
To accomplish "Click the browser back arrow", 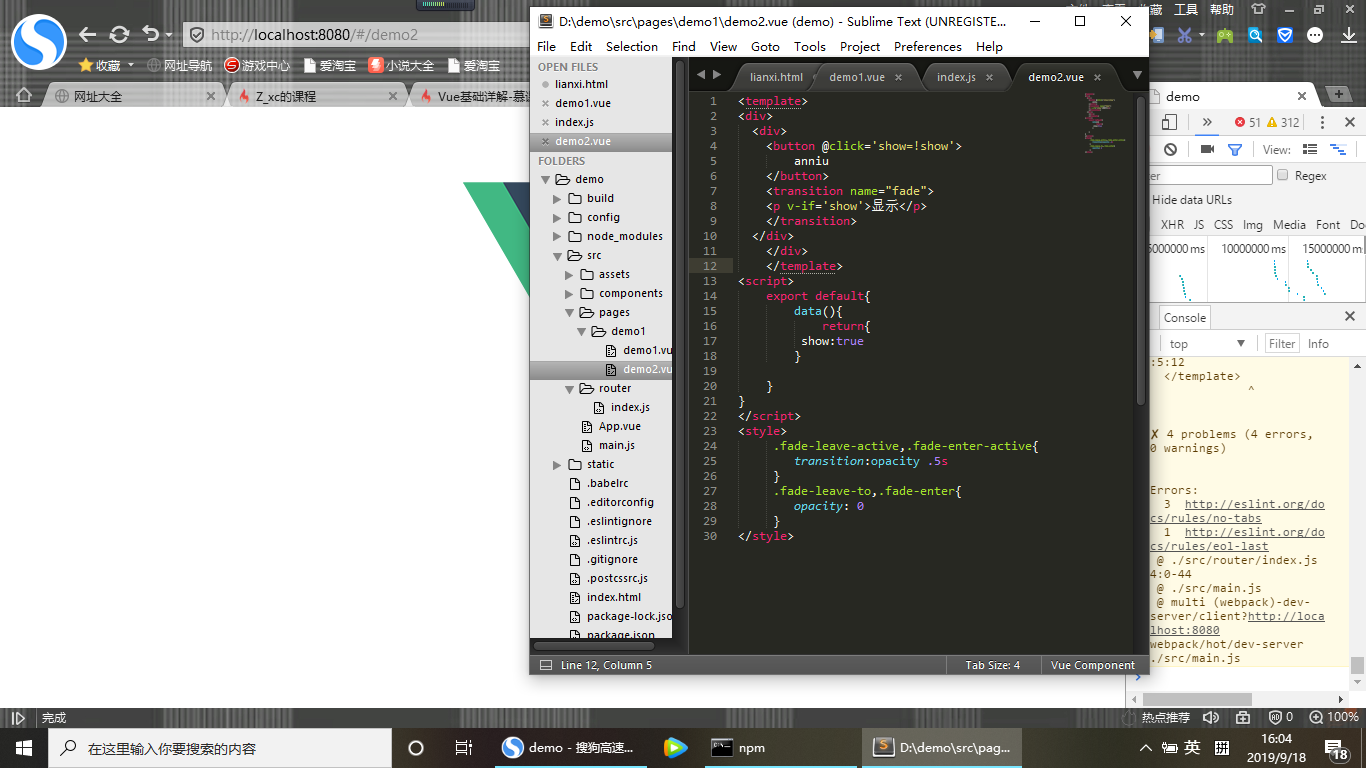I will (x=88, y=34).
